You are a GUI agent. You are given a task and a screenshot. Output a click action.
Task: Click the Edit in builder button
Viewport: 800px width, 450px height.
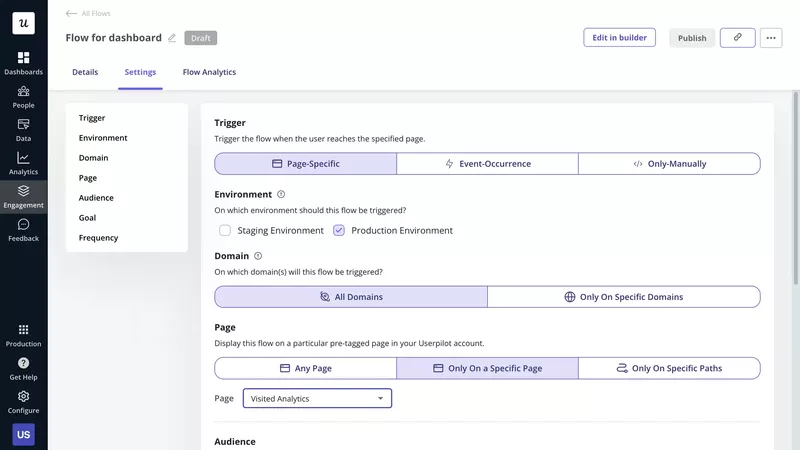pyautogui.click(x=619, y=38)
